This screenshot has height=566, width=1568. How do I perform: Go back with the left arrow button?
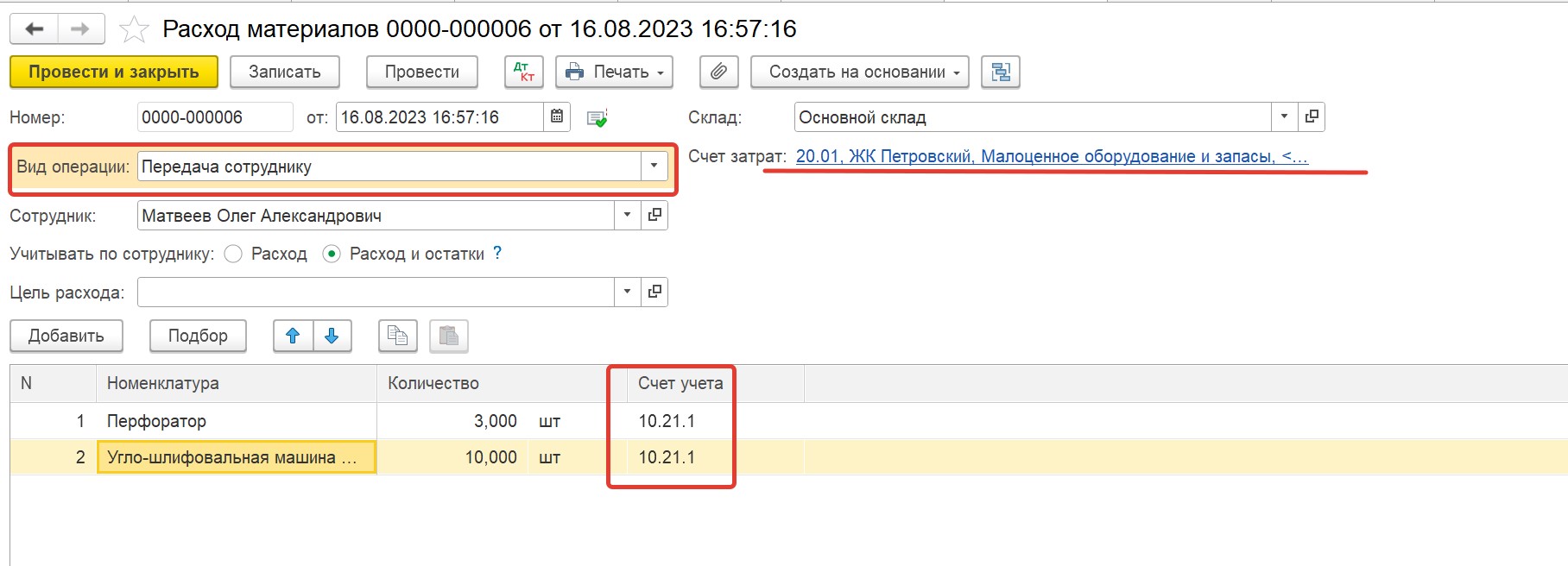pos(35,29)
